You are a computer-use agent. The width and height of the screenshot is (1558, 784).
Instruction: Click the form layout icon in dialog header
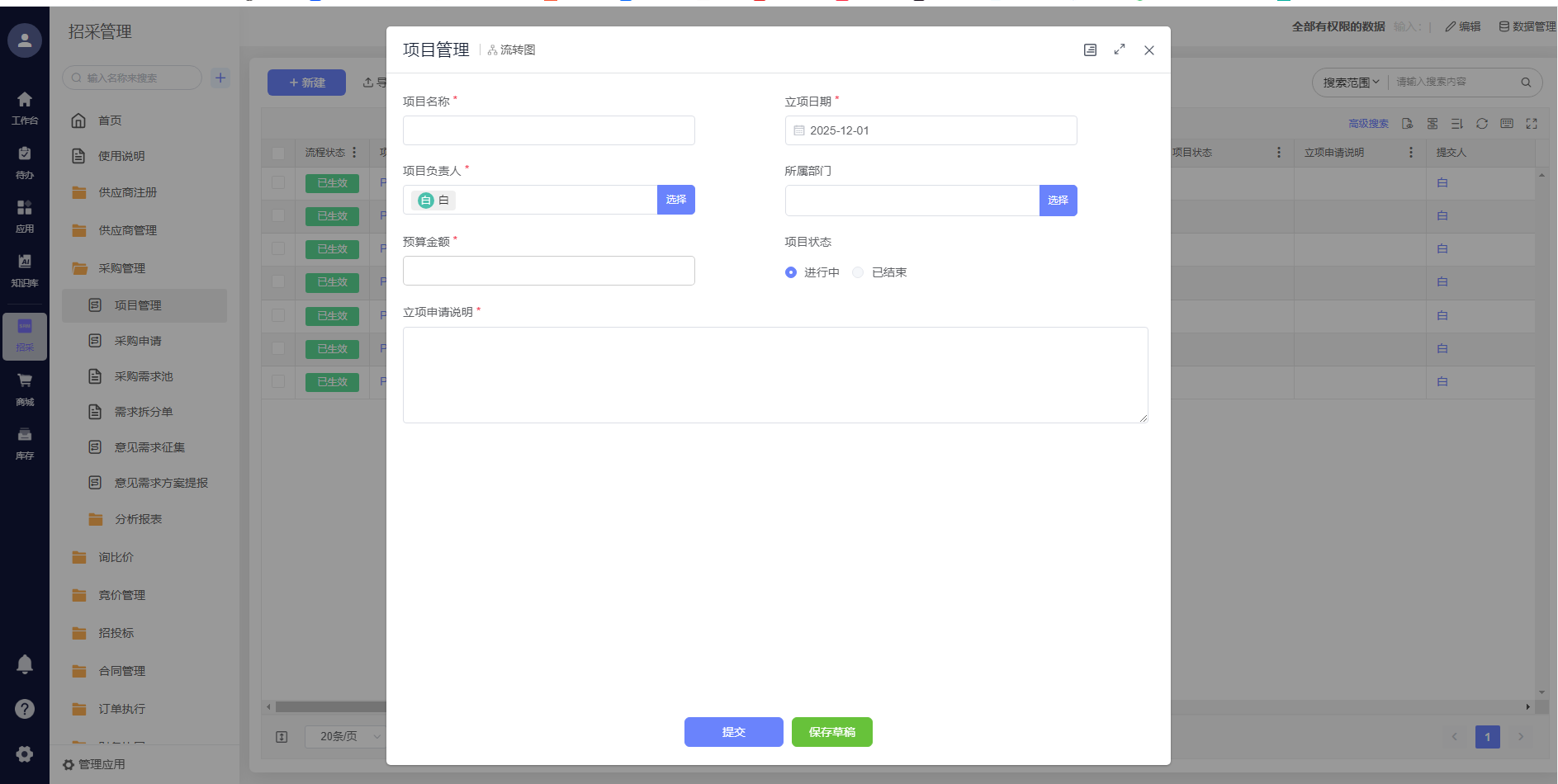(1090, 50)
